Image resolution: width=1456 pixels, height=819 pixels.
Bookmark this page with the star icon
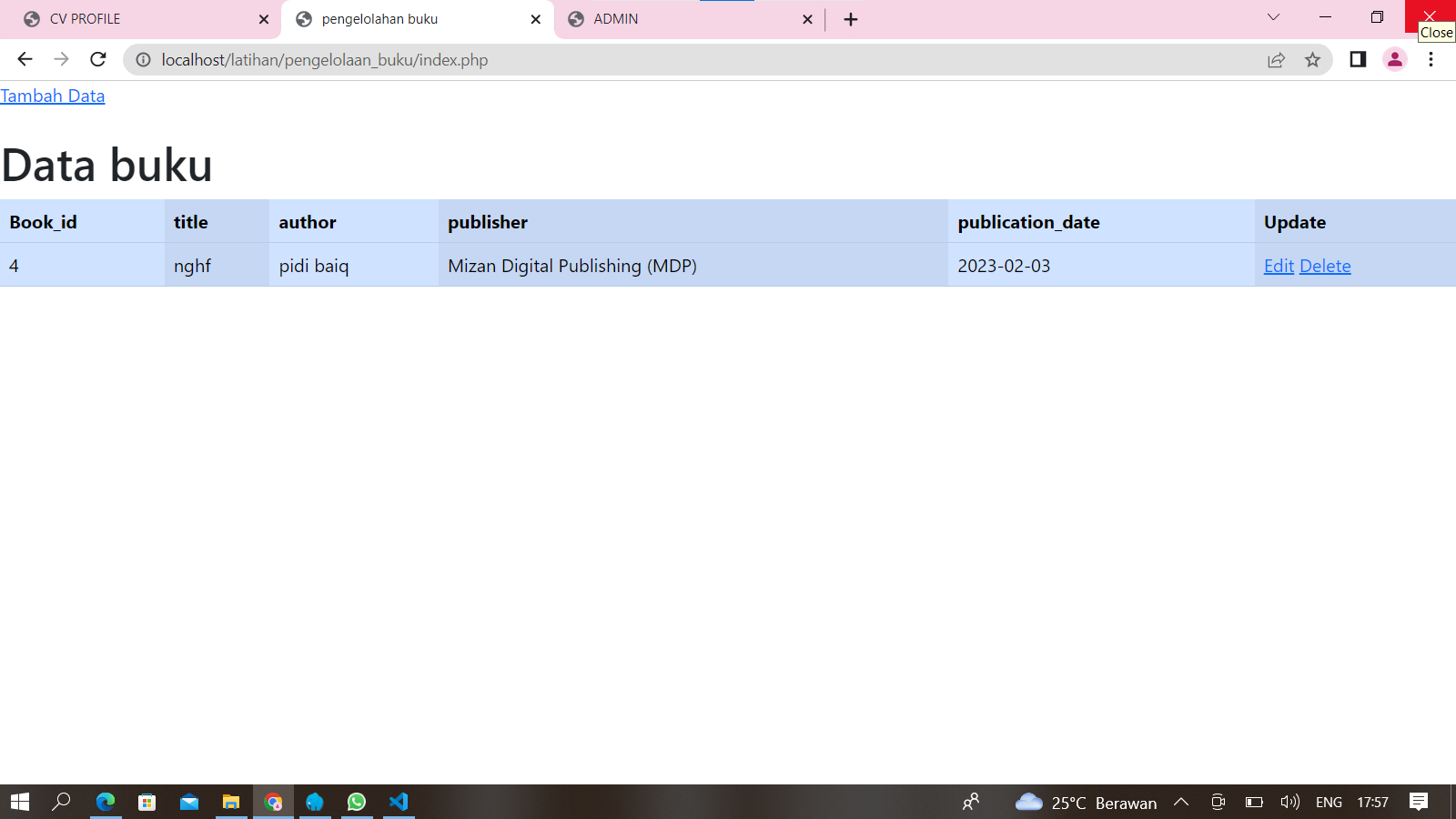(1312, 60)
